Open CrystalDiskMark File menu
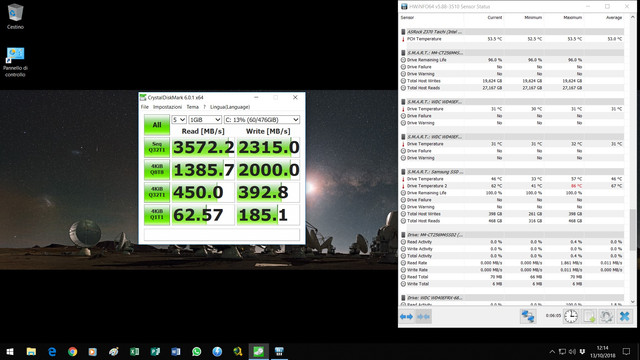This screenshot has width=640, height=360. click(144, 107)
